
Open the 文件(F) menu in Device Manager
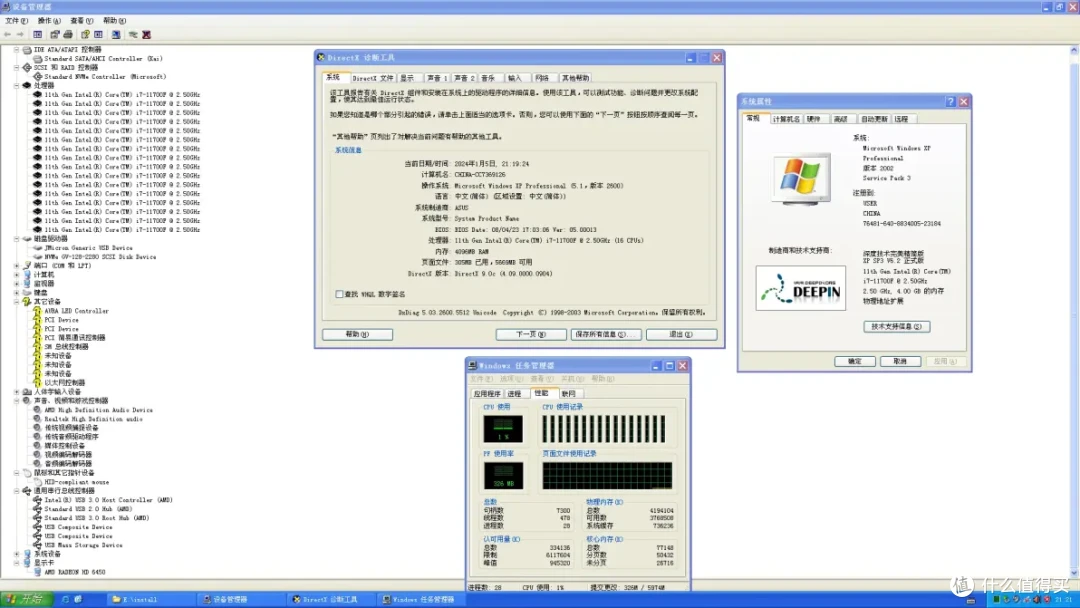click(x=17, y=21)
